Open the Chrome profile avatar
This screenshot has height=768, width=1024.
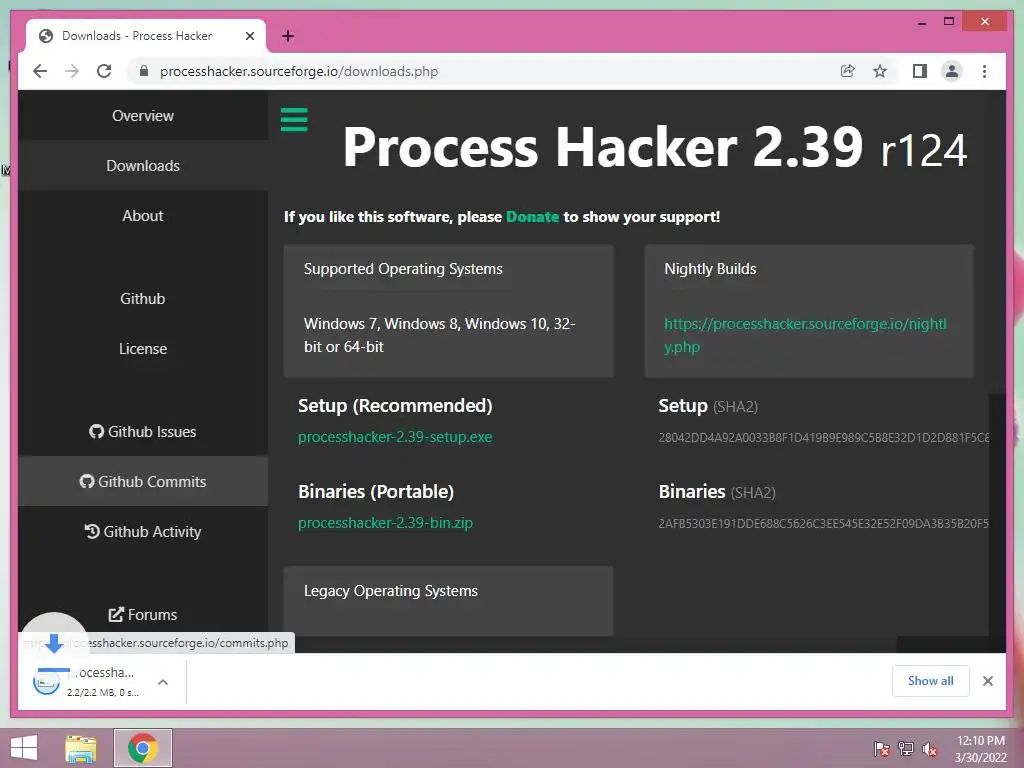[x=952, y=71]
